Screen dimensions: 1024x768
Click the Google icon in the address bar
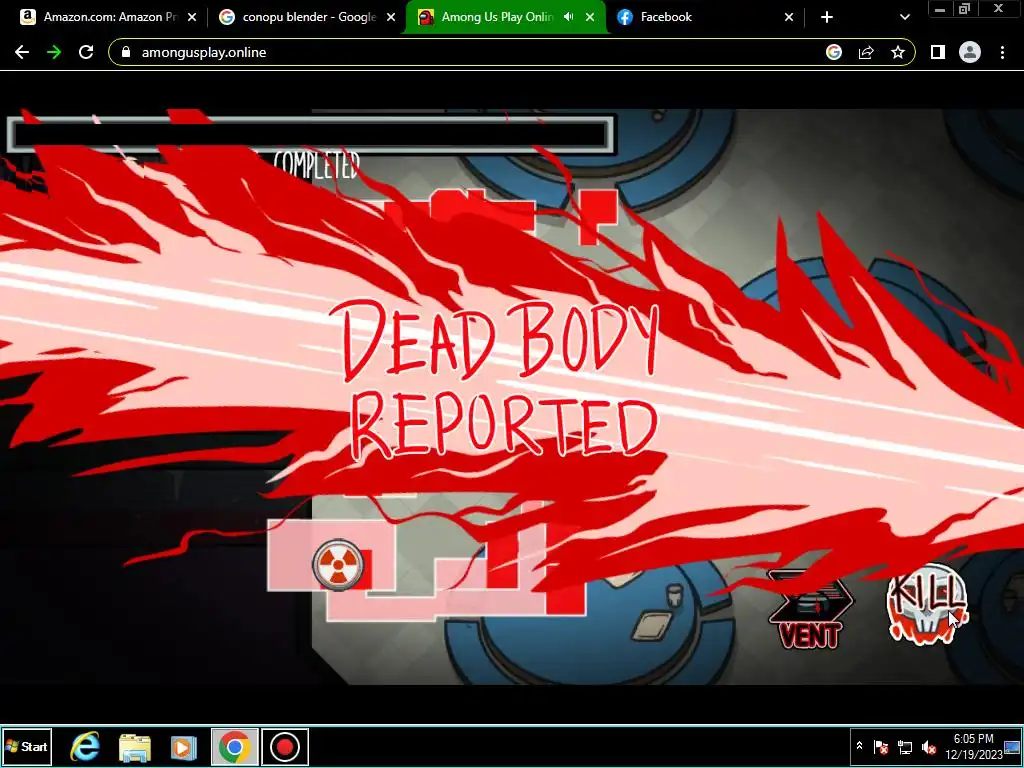tap(834, 52)
